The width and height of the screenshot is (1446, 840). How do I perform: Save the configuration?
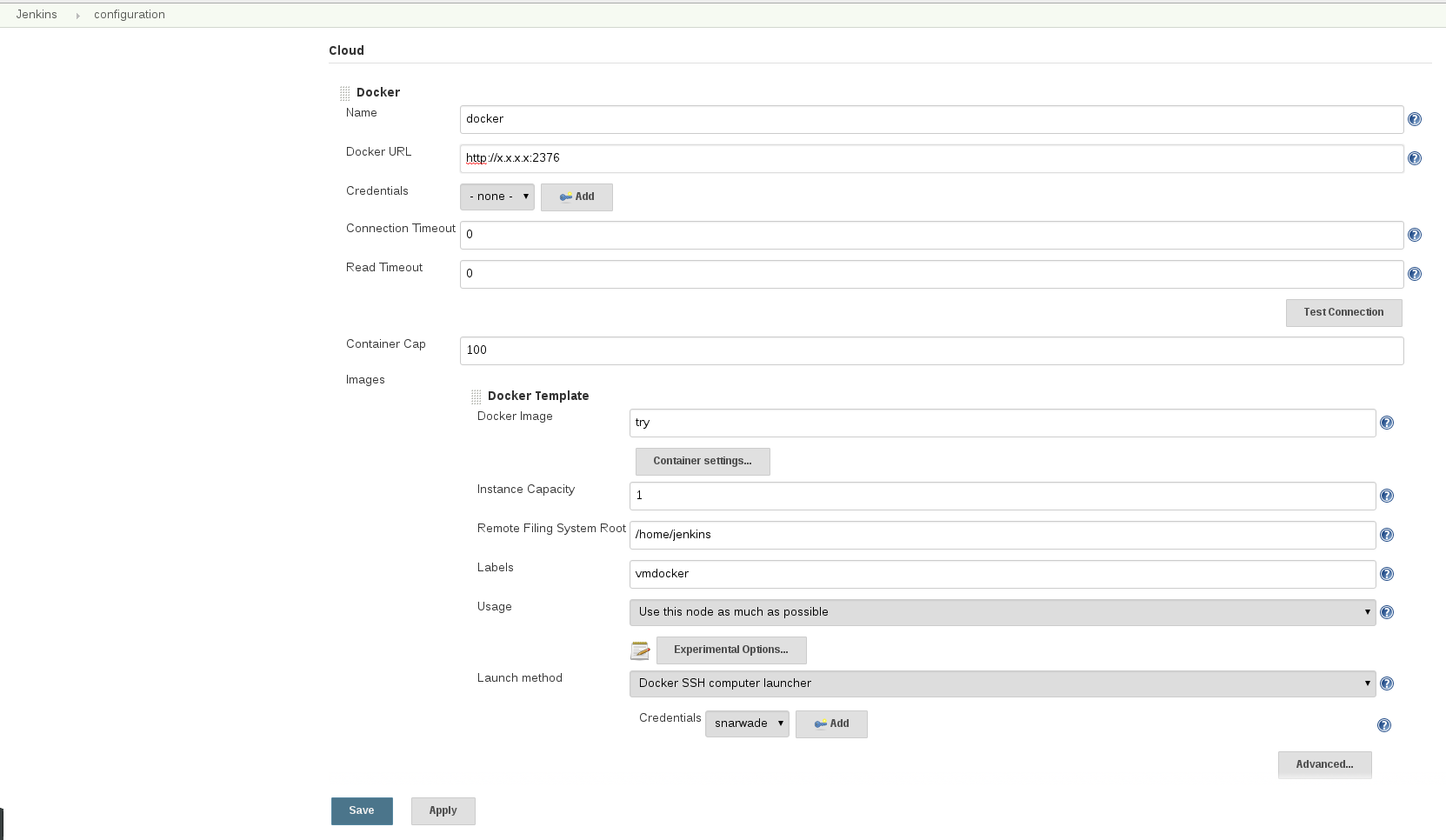coord(362,810)
